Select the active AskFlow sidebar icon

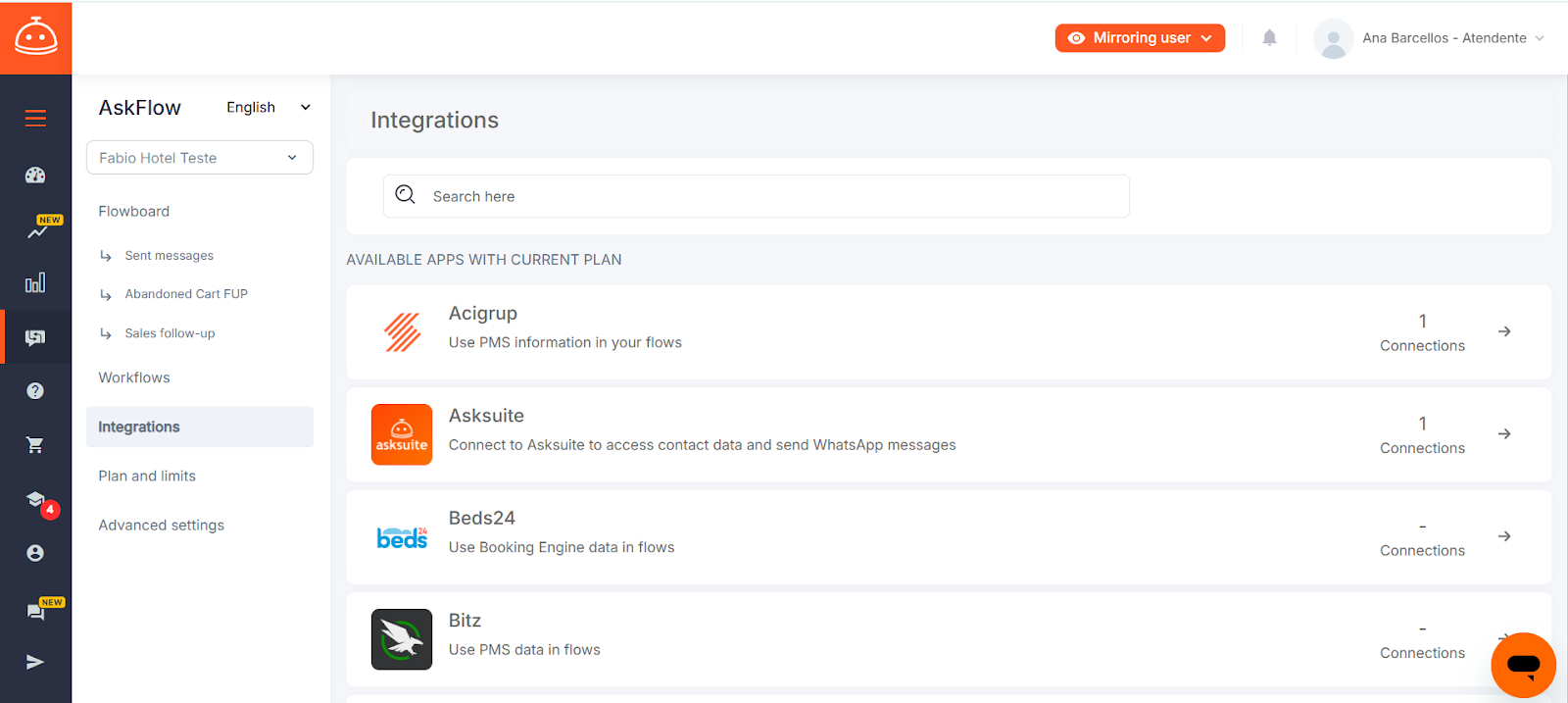pyautogui.click(x=35, y=337)
